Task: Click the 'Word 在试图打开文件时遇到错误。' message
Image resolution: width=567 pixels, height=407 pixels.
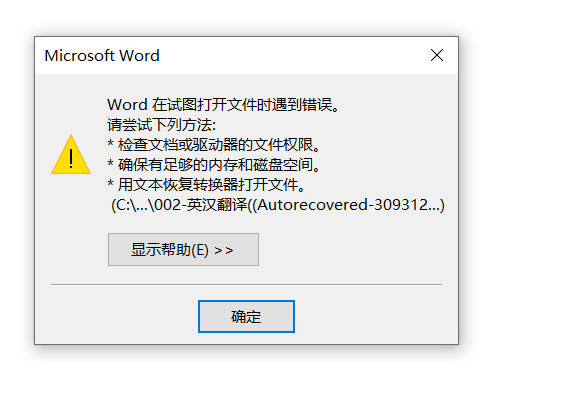Action: [223, 105]
